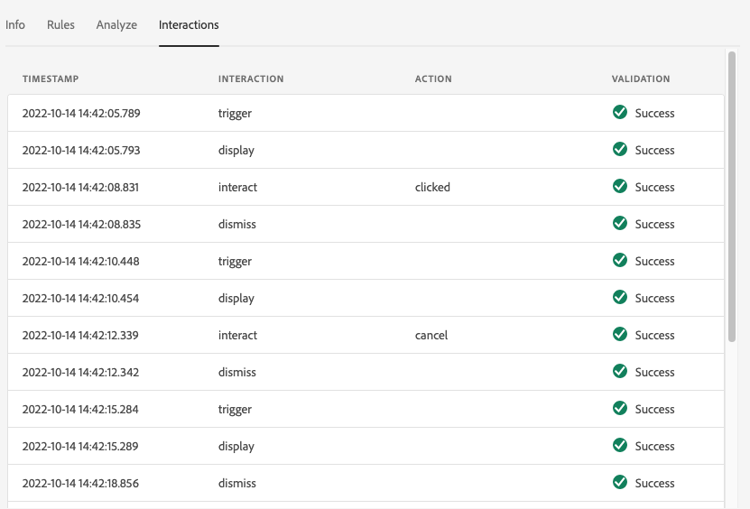750x509 pixels.
Task: Select the Interactions tab
Action: (189, 25)
